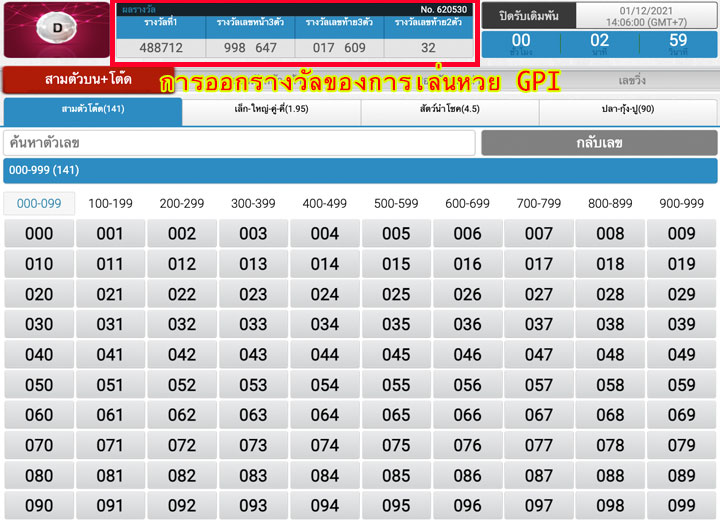
Task: Choose number 066
Action: tap(467, 416)
